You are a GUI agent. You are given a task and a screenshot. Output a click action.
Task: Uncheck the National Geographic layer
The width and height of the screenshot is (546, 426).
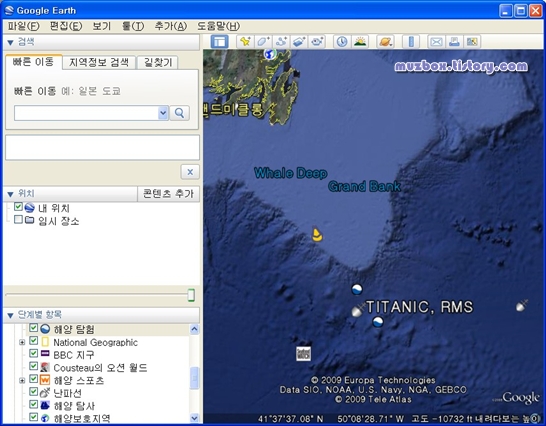33,340
